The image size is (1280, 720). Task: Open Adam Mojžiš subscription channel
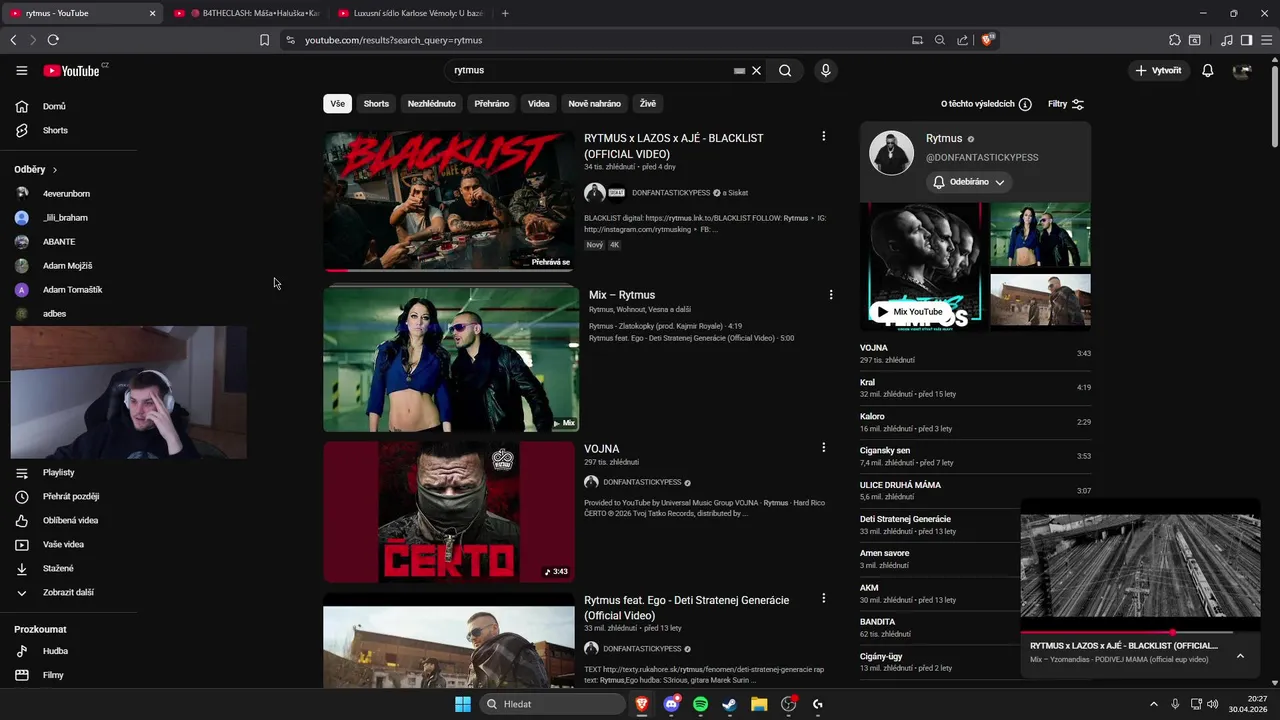point(68,265)
